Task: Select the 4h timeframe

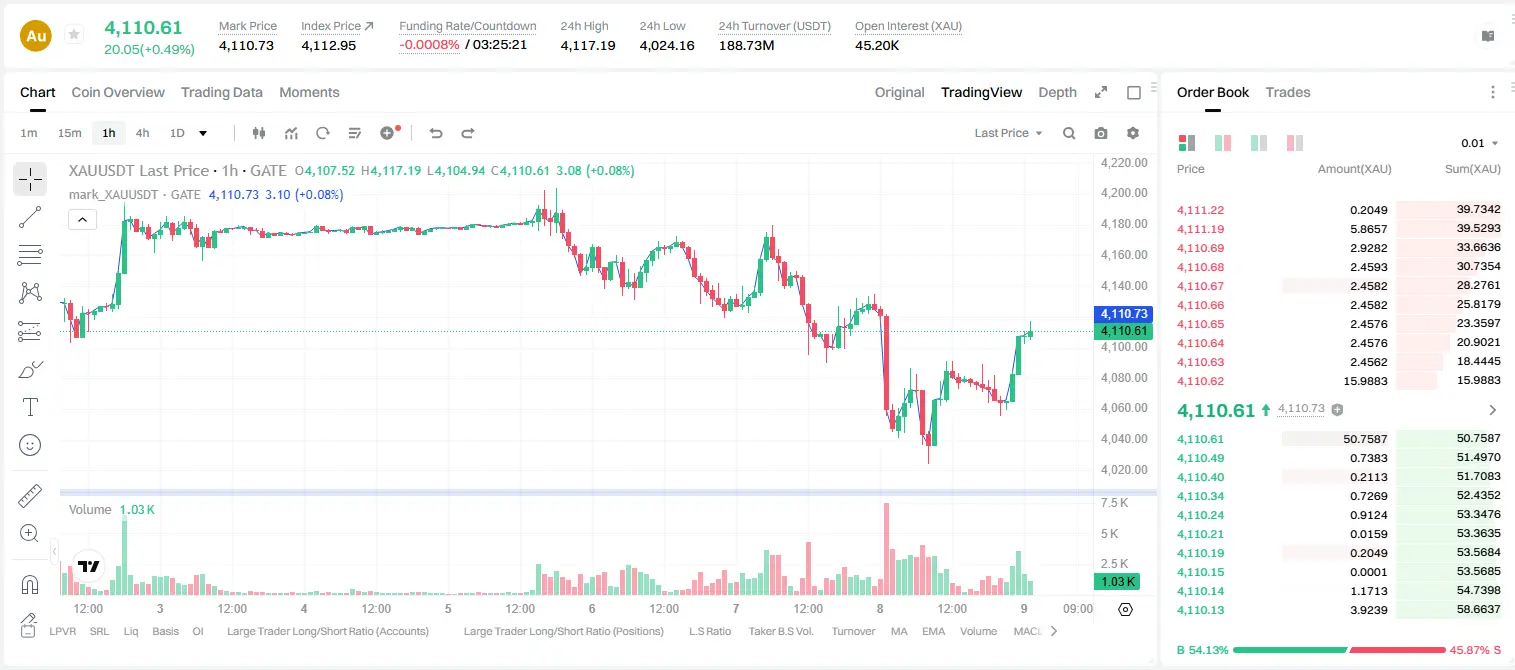Action: tap(143, 133)
